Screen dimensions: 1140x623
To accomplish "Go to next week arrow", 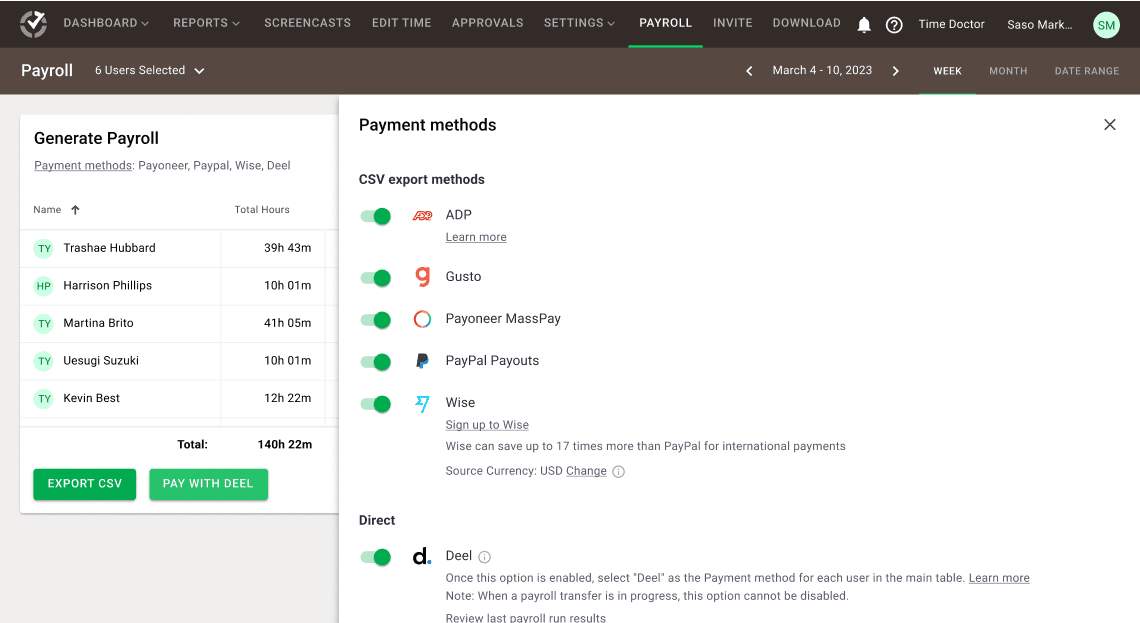I will pos(896,71).
